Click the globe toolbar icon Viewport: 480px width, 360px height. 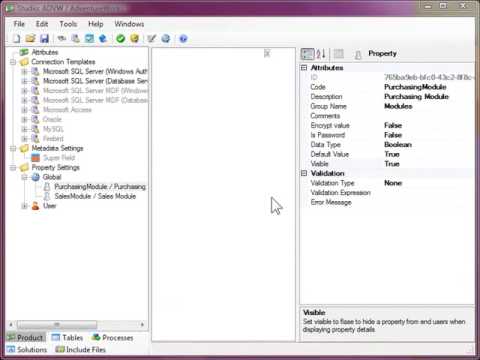point(166,39)
